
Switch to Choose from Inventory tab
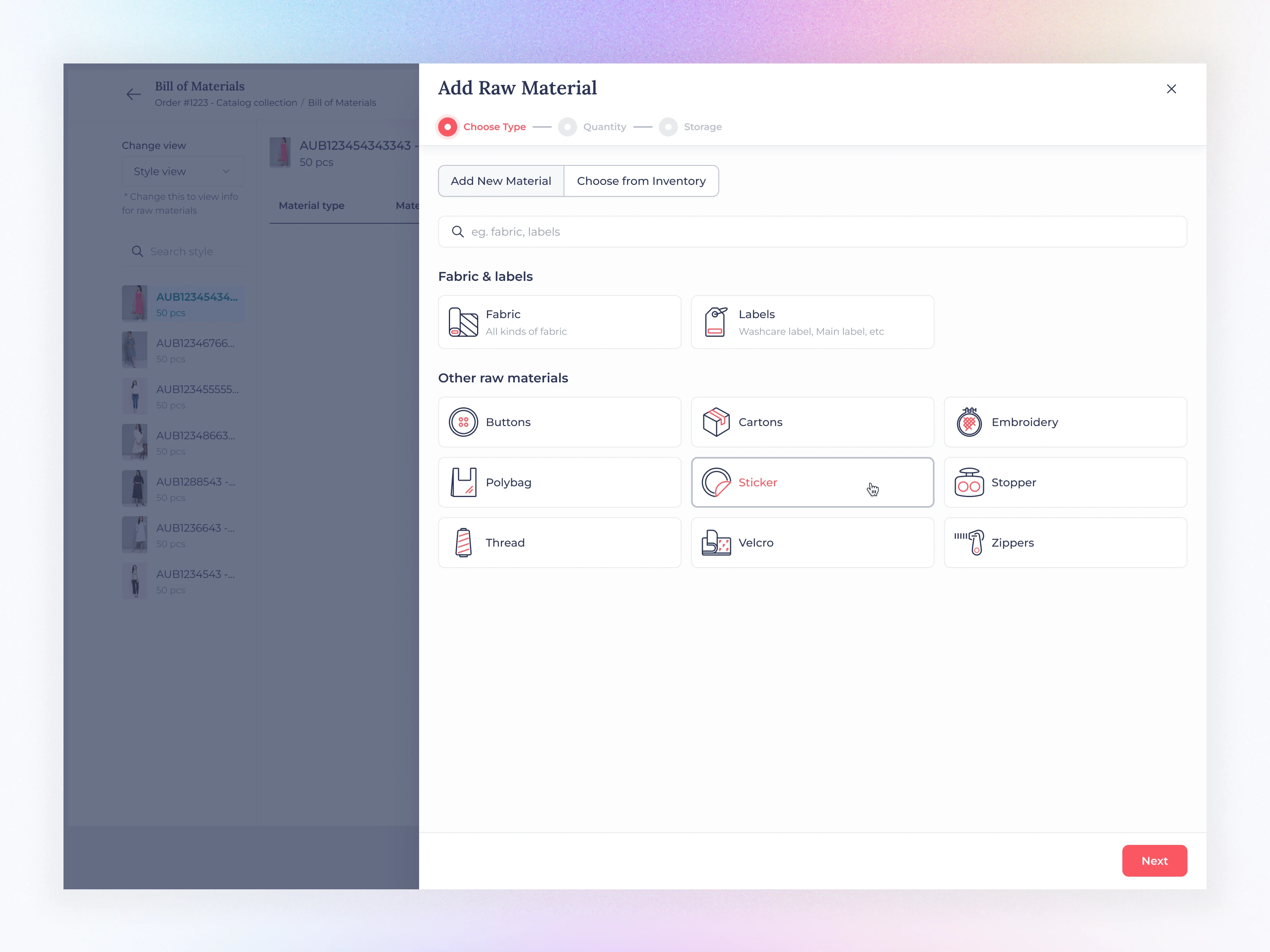click(x=641, y=181)
